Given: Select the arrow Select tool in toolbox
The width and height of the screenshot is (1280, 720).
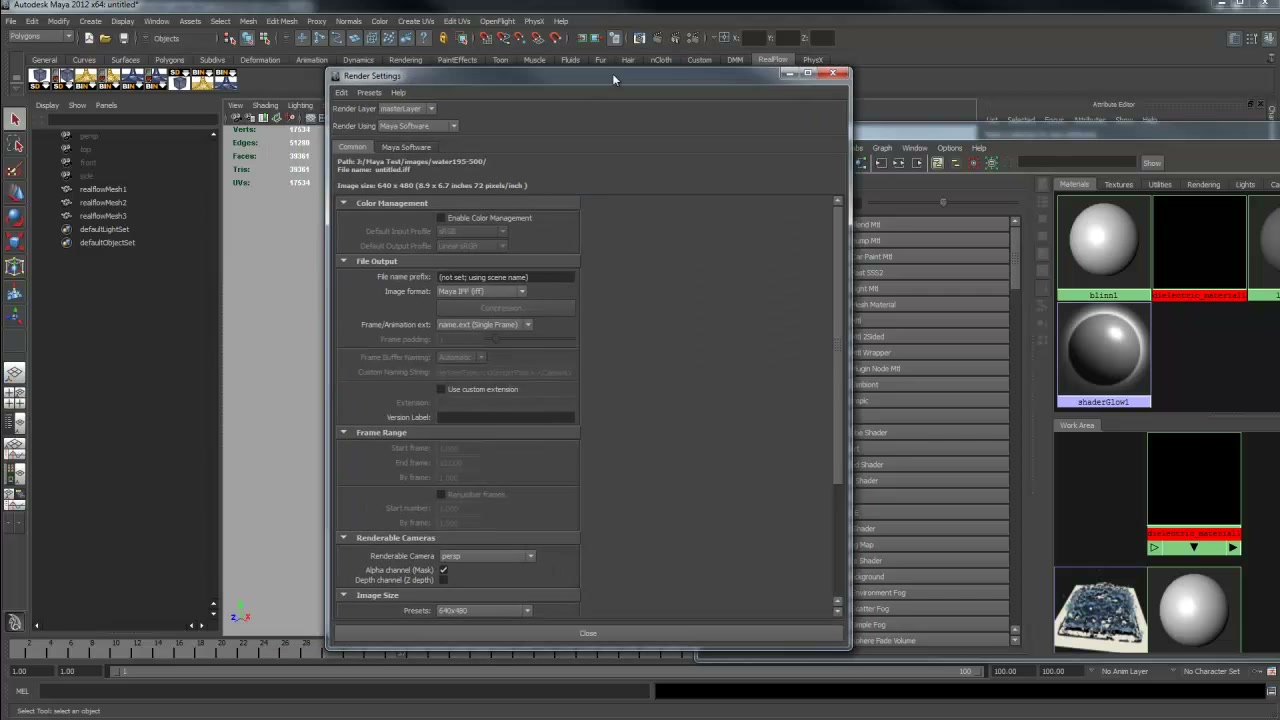Looking at the screenshot, I should (x=15, y=120).
